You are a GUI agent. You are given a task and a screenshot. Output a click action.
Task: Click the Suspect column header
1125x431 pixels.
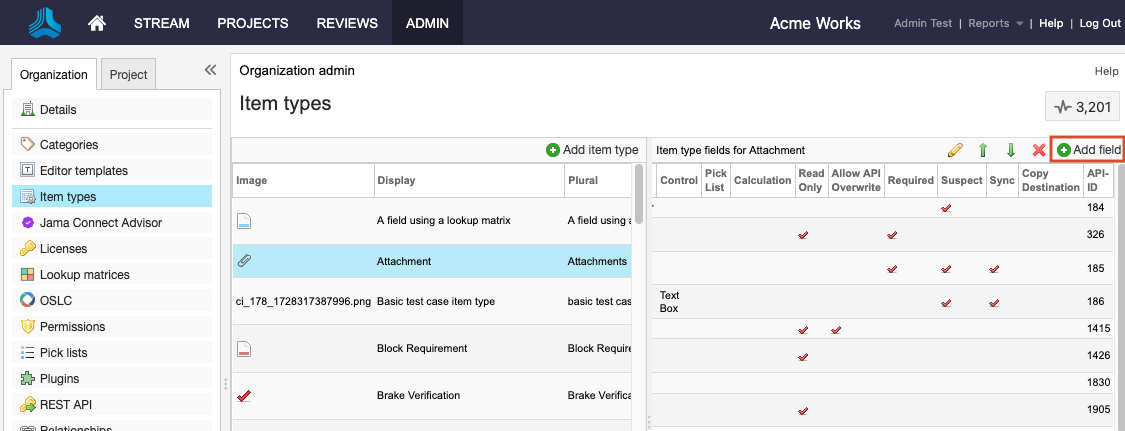point(962,181)
